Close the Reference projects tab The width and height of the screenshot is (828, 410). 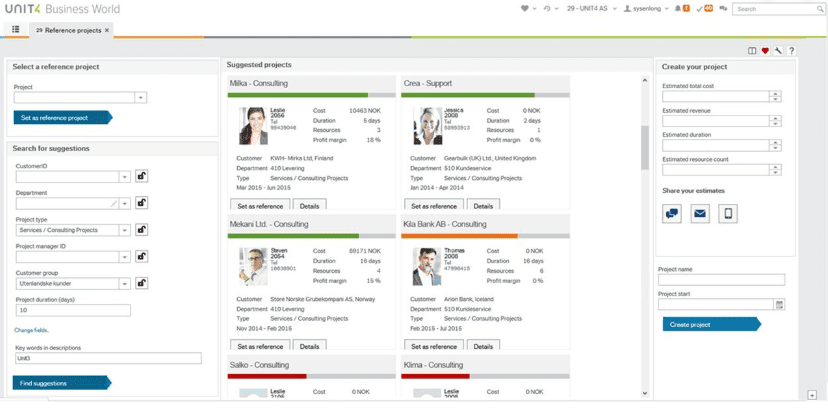107,30
